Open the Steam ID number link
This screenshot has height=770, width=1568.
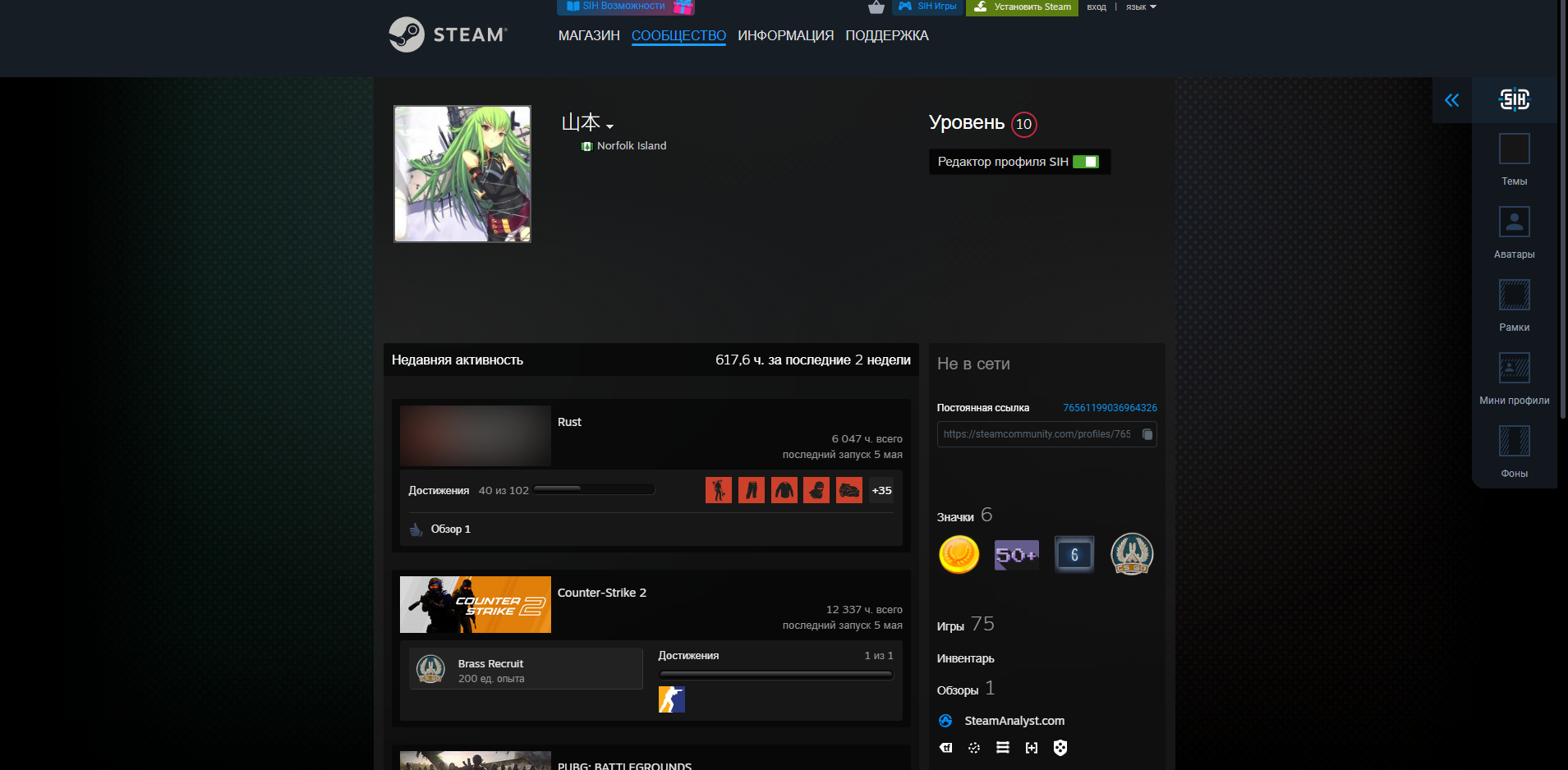(1110, 408)
